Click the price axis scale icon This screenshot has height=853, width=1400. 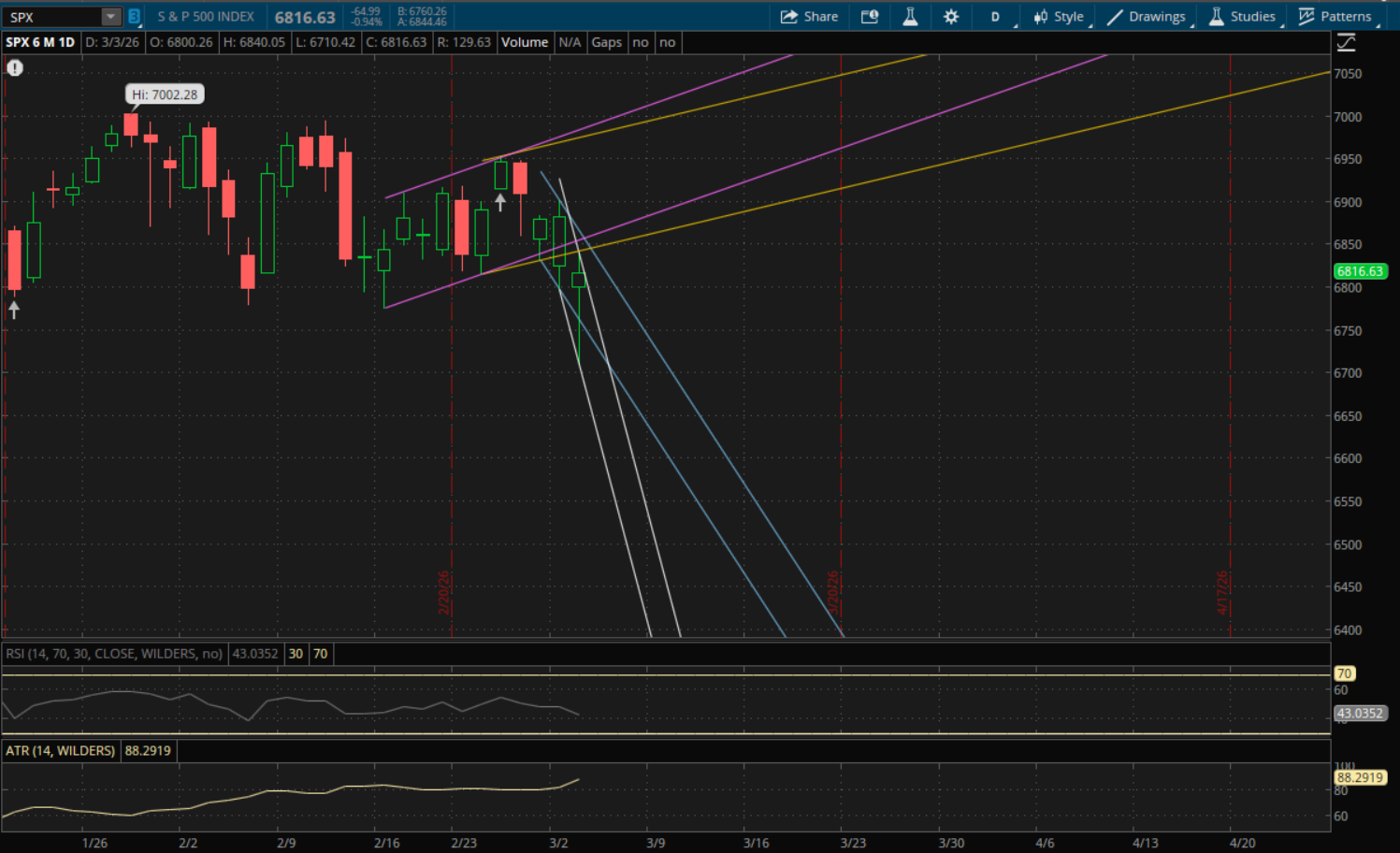[x=1346, y=42]
